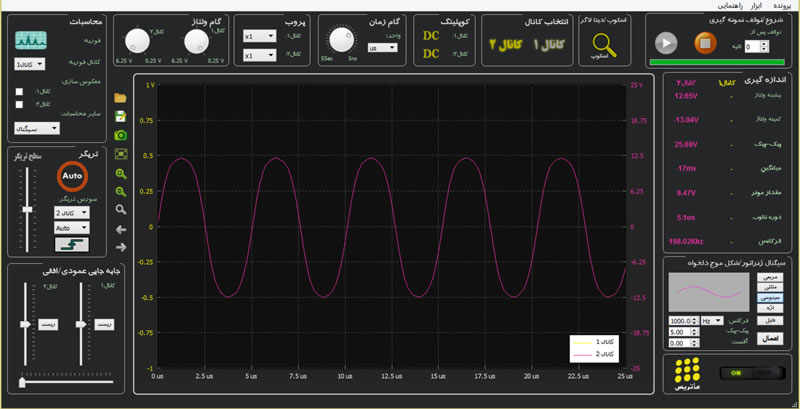
Task: Click the Channel 2 legend entry
Action: click(594, 354)
